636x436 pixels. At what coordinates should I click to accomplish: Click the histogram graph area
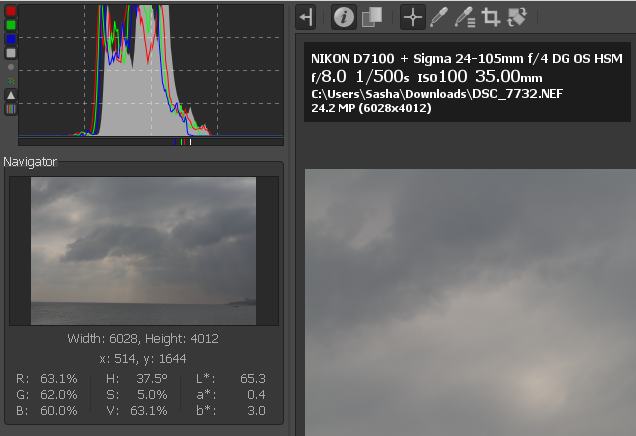tap(151, 70)
